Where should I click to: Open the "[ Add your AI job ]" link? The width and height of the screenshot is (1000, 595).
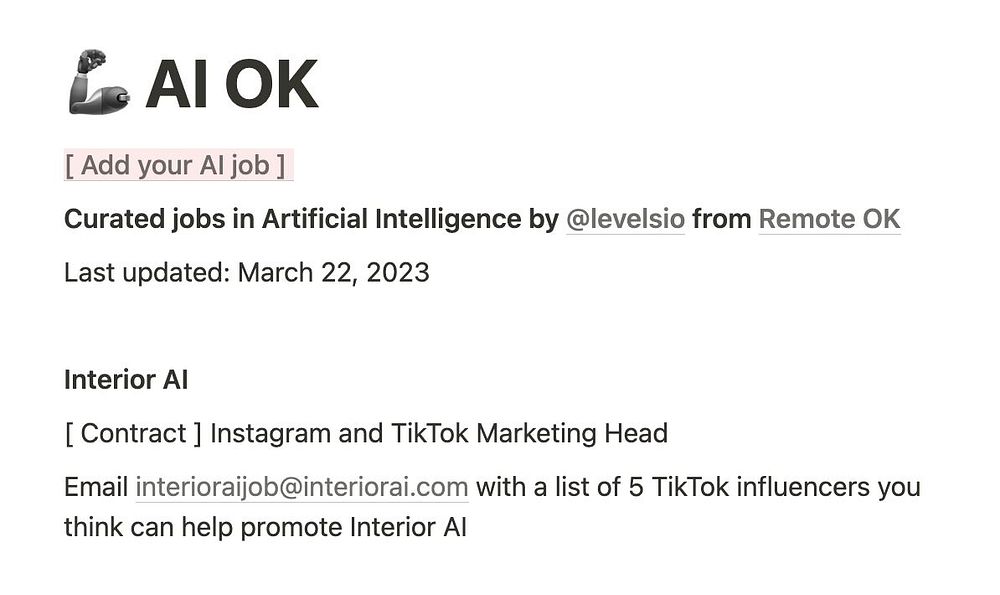[x=175, y=165]
